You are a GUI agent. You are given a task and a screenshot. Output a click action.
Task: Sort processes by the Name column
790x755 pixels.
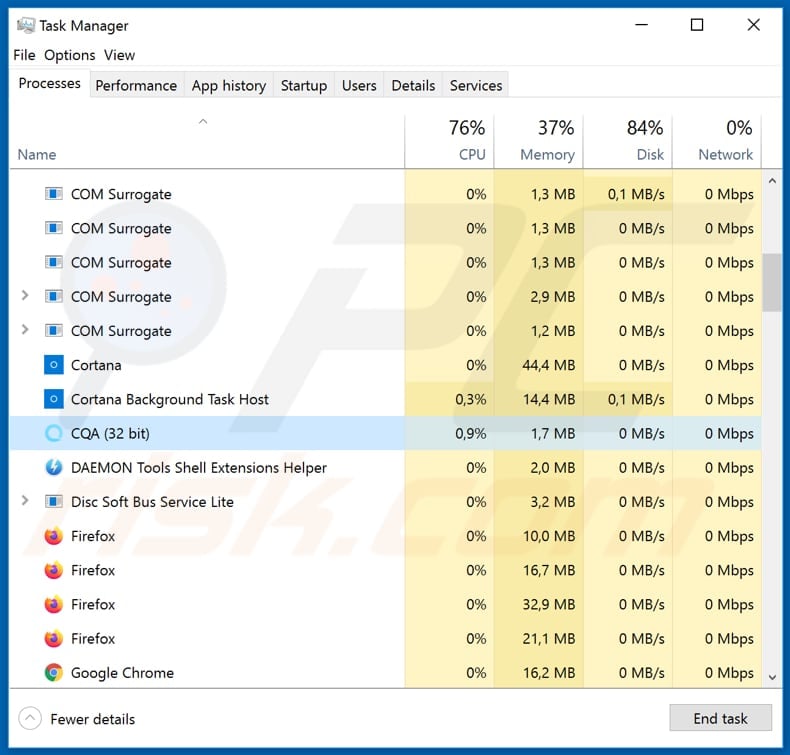pyautogui.click(x=37, y=155)
